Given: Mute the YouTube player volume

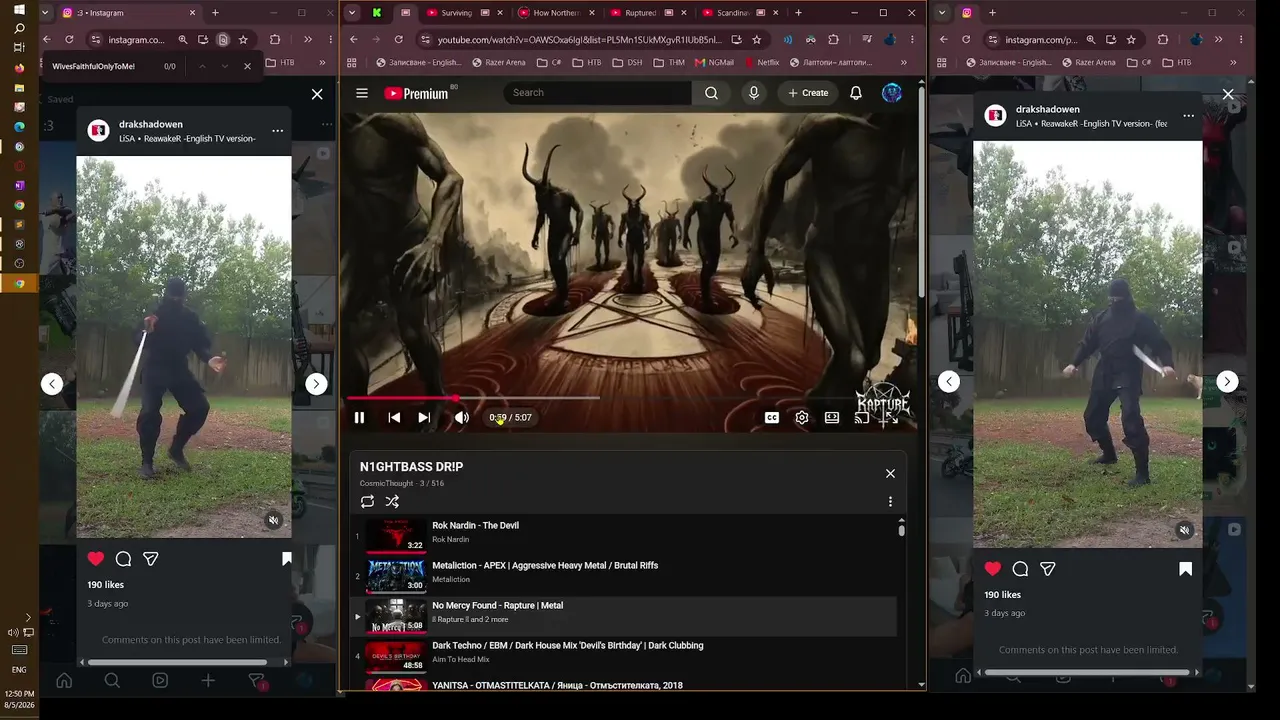Looking at the screenshot, I should pos(461,418).
